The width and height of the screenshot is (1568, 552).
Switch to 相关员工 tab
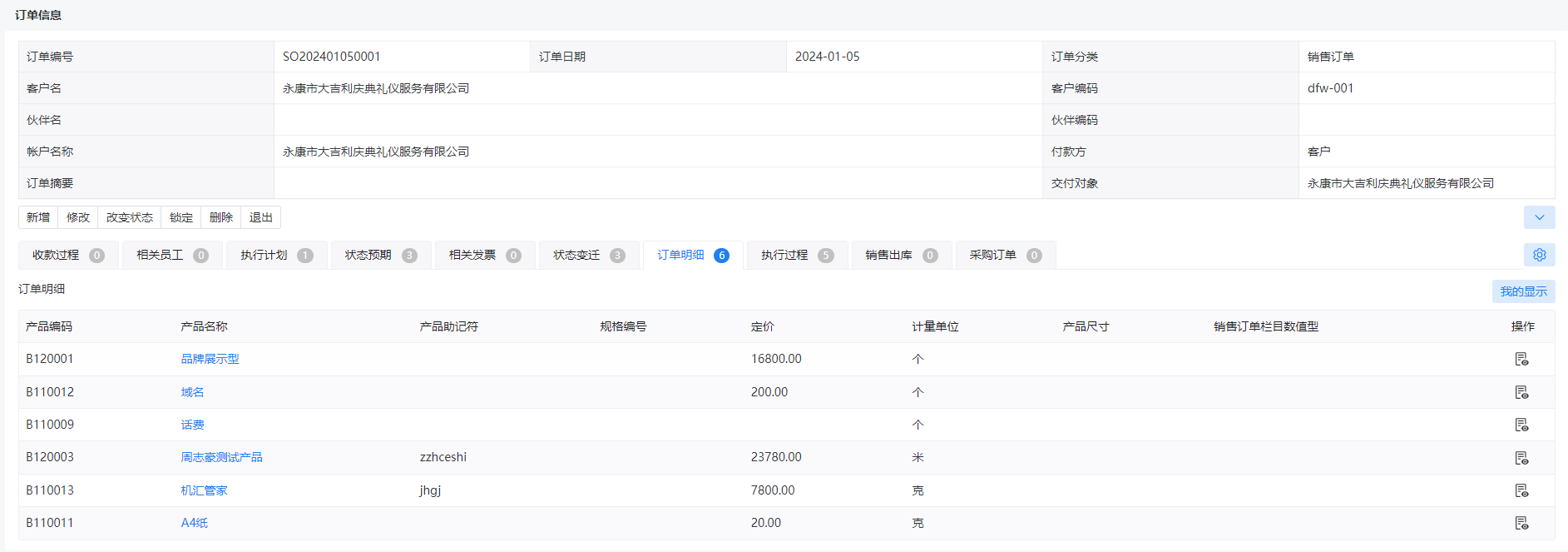[172, 255]
